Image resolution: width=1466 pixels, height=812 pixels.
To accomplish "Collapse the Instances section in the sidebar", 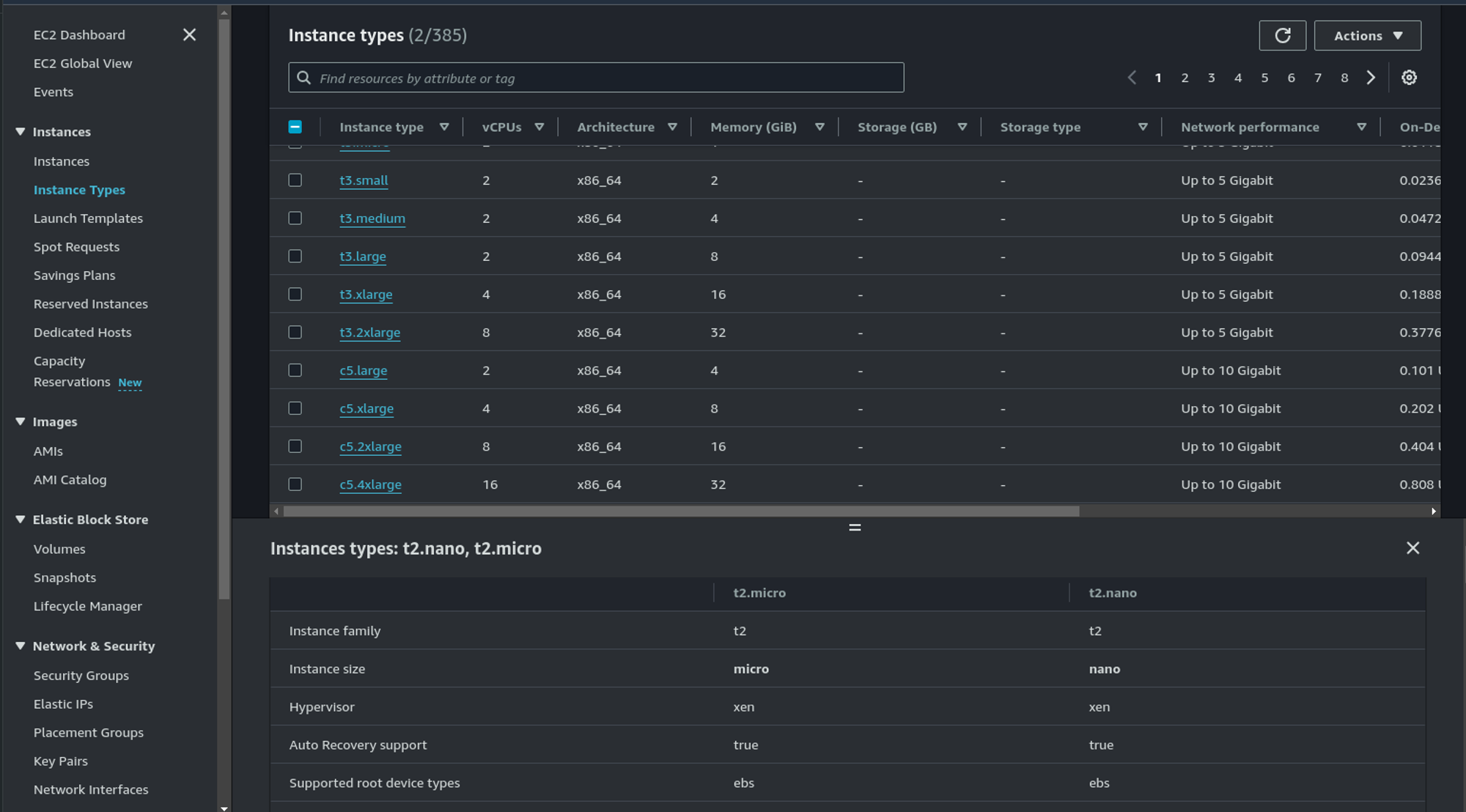I will pyautogui.click(x=20, y=131).
